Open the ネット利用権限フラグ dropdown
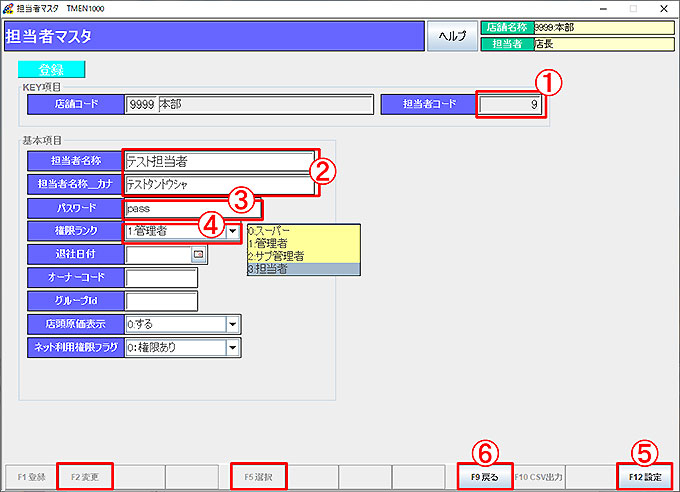 click(232, 348)
